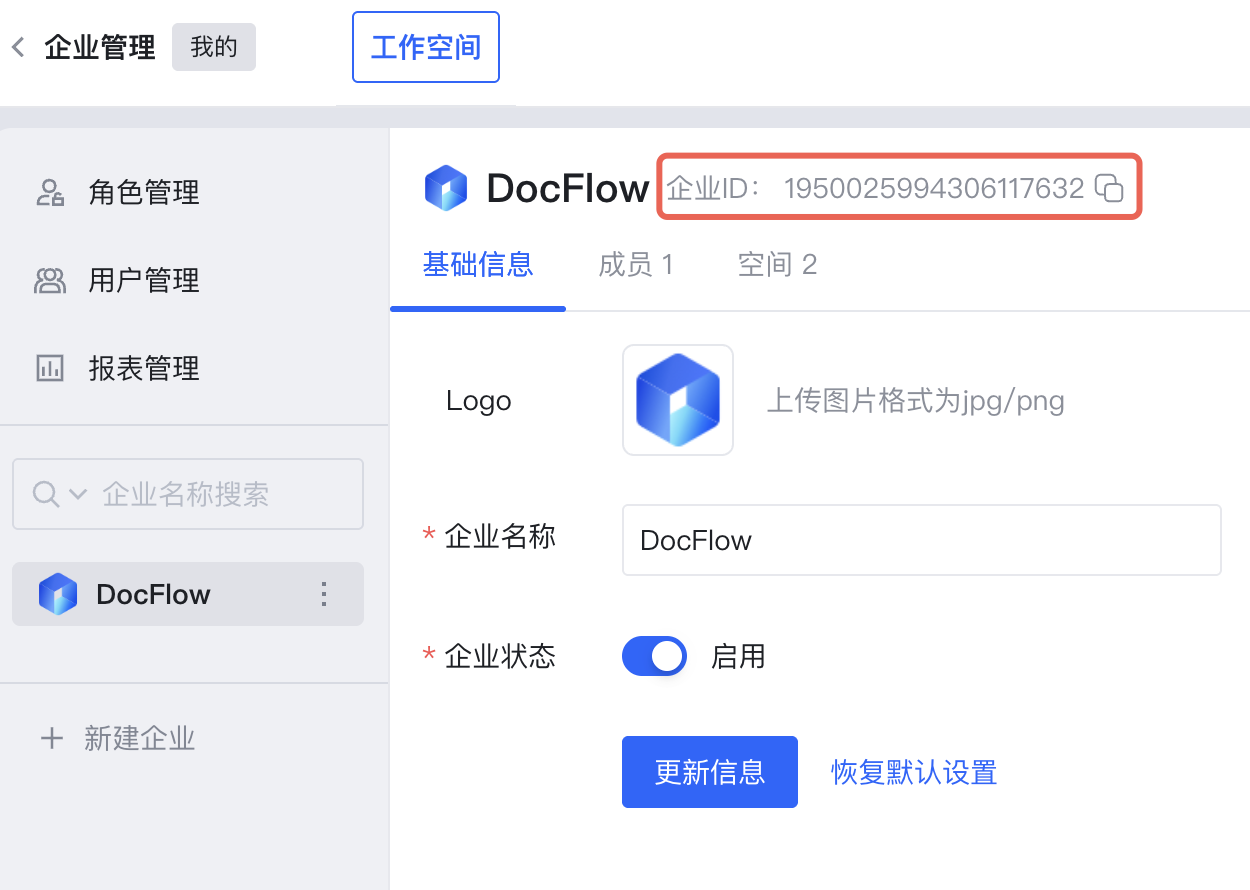Click the 报表管理 chart icon
This screenshot has width=1250, height=890.
click(x=50, y=368)
